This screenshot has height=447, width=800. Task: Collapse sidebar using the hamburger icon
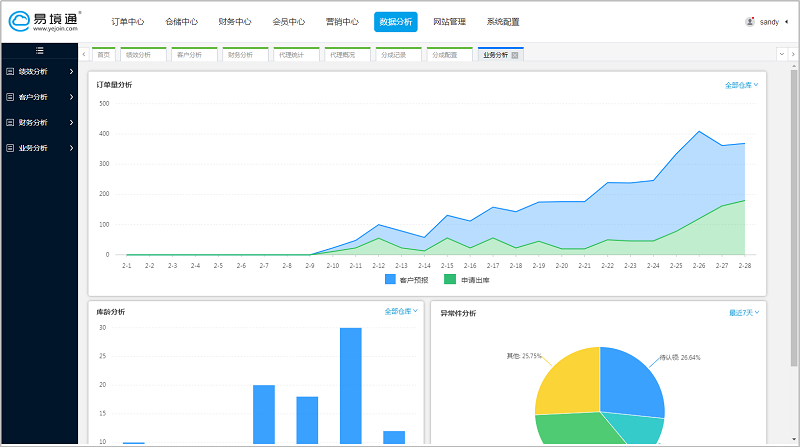tap(39, 51)
